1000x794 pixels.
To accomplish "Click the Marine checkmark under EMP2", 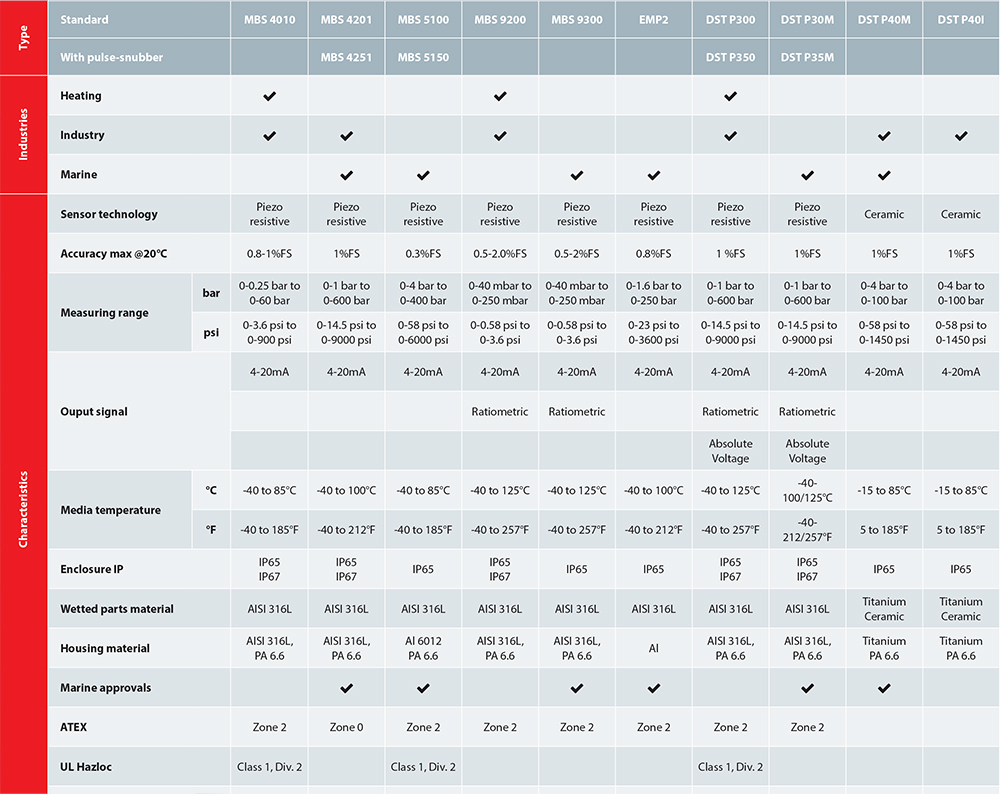I will [x=654, y=175].
